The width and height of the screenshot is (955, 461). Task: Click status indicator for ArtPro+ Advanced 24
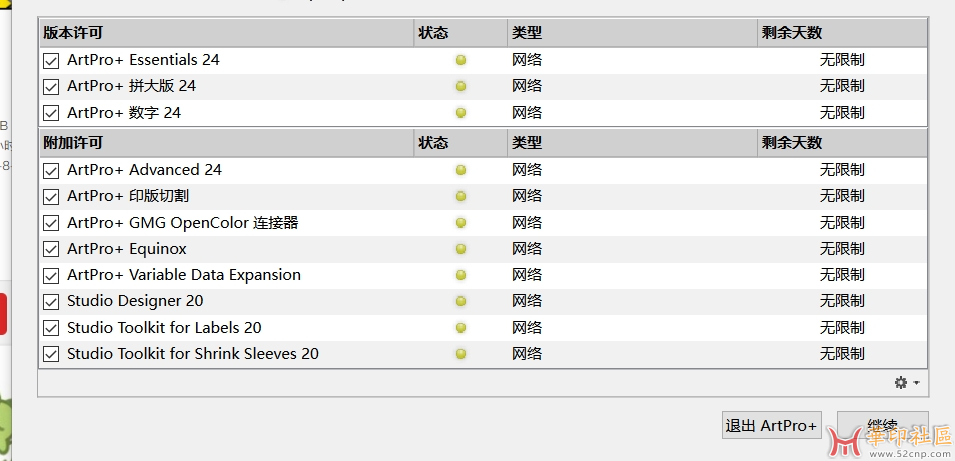click(461, 170)
